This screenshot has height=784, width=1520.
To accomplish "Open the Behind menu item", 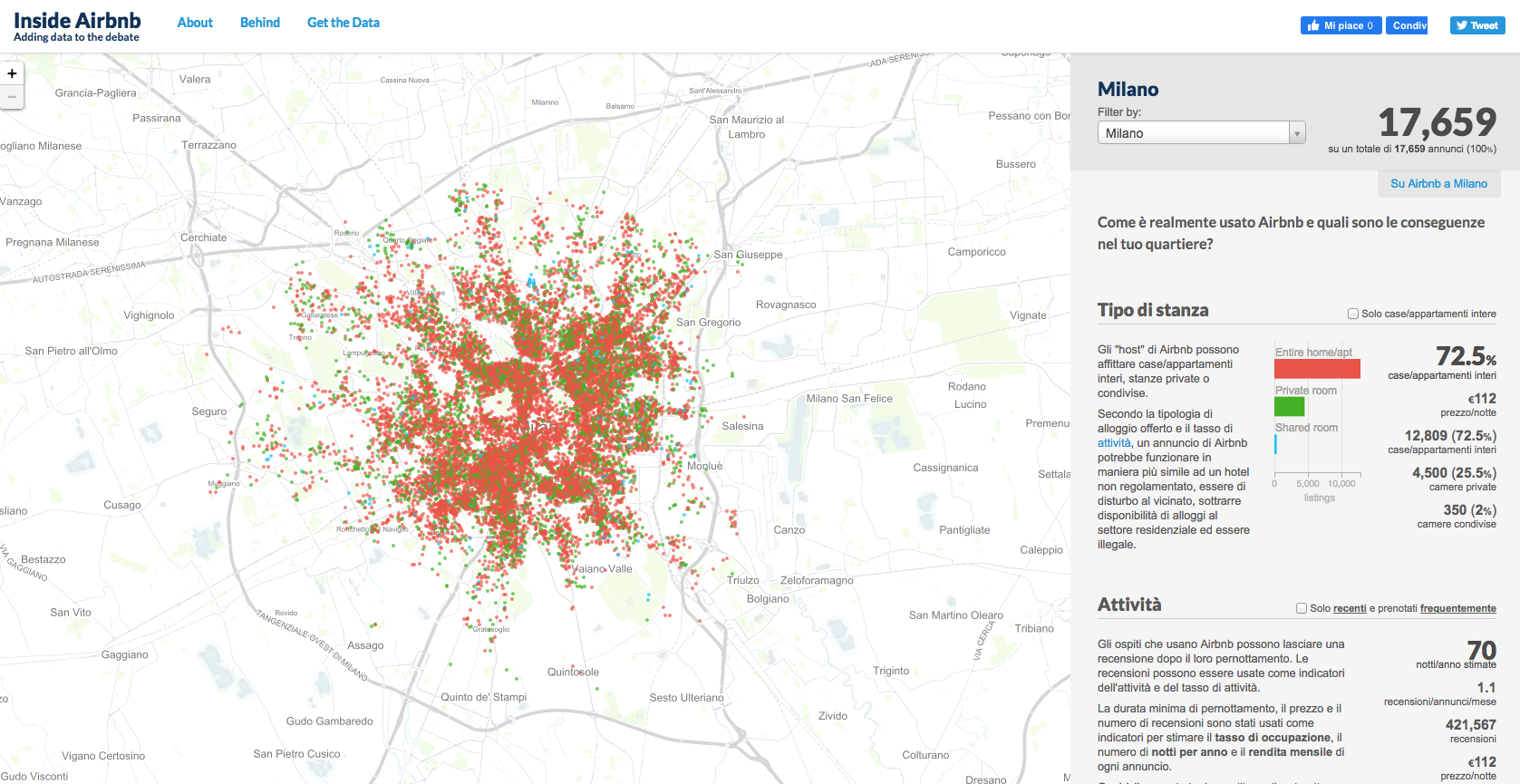I will (x=260, y=23).
